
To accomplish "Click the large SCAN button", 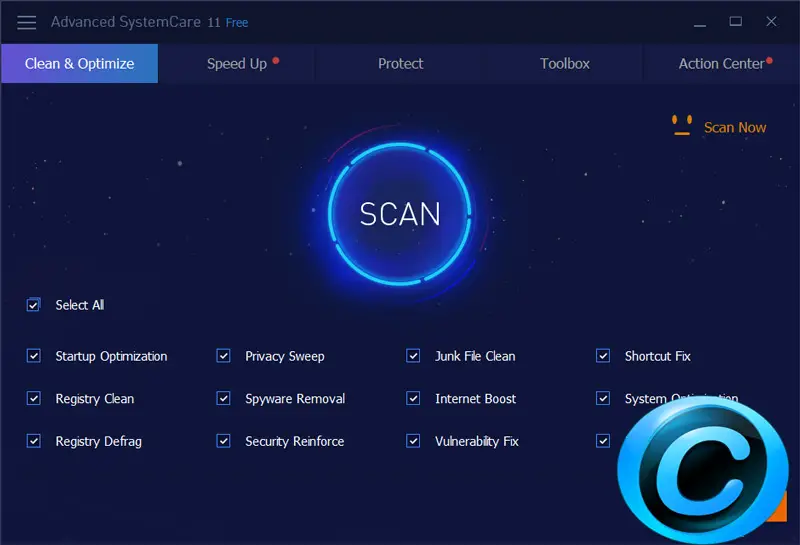I will (399, 213).
